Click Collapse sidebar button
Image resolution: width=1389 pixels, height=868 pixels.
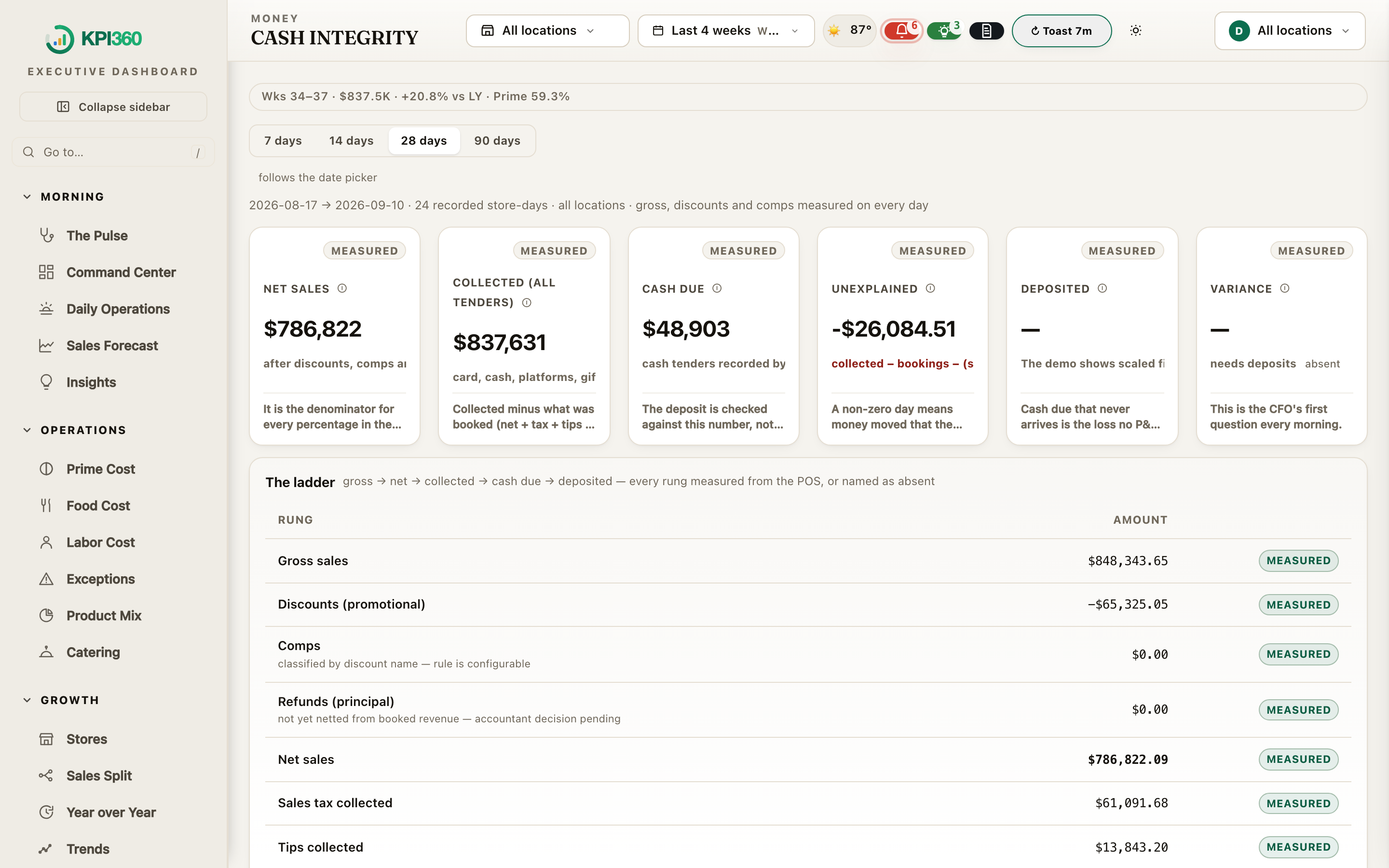(x=113, y=107)
